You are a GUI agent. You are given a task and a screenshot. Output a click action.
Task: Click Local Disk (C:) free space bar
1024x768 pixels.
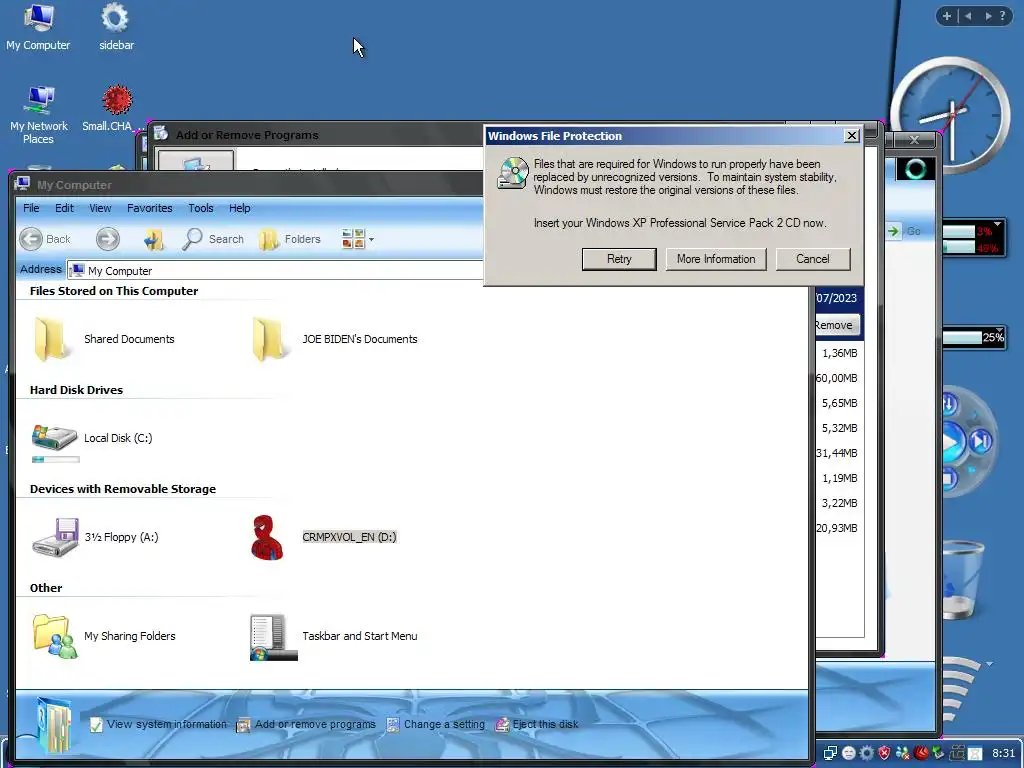click(56, 460)
